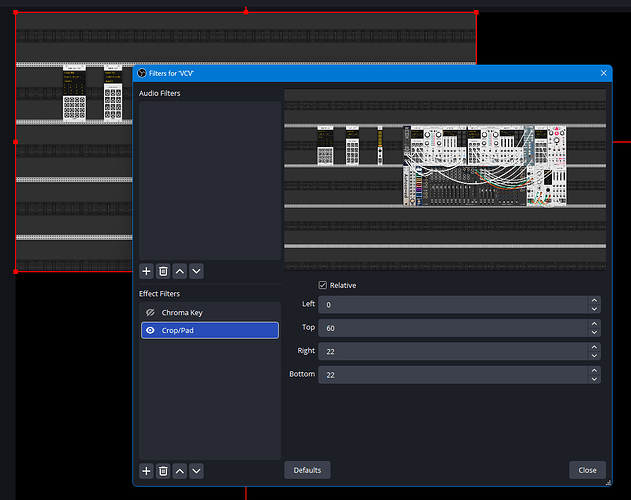The image size is (631, 500).
Task: Delete the selected effect filter
Action: [163, 470]
